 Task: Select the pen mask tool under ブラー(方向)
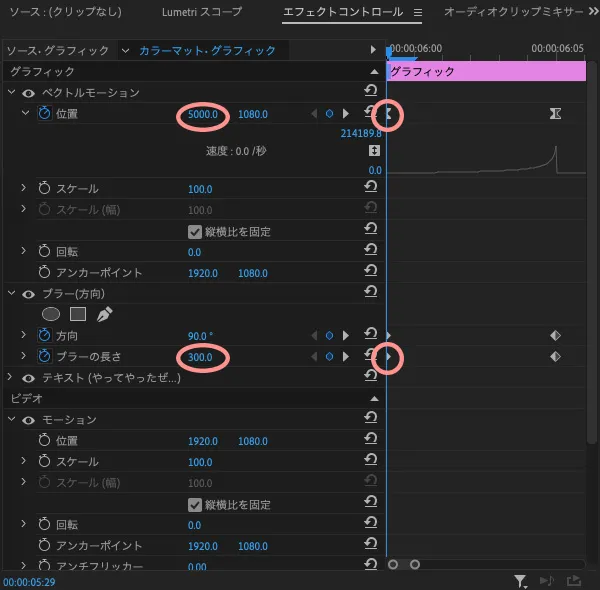pyautogui.click(x=104, y=314)
